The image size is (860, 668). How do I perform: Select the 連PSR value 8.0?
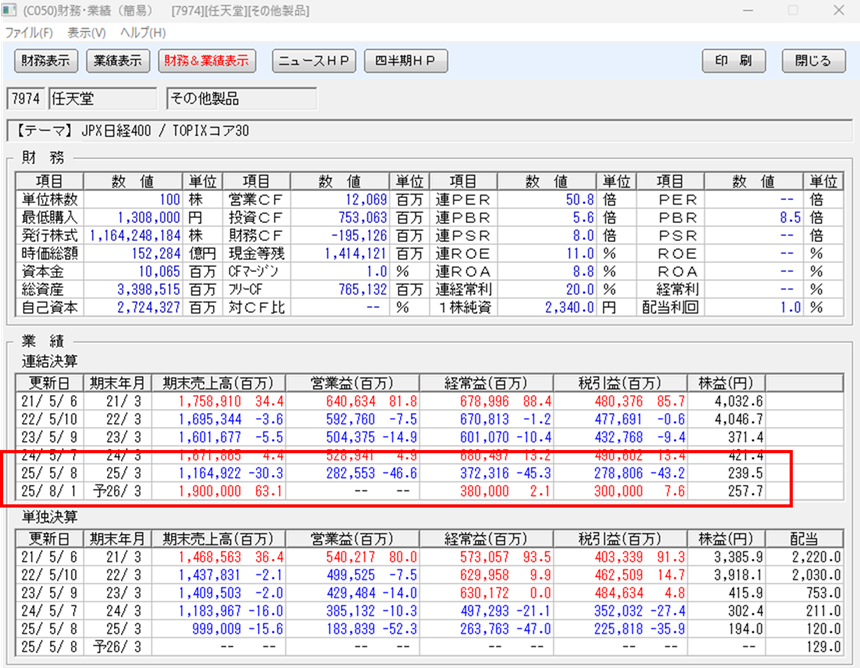click(x=584, y=236)
